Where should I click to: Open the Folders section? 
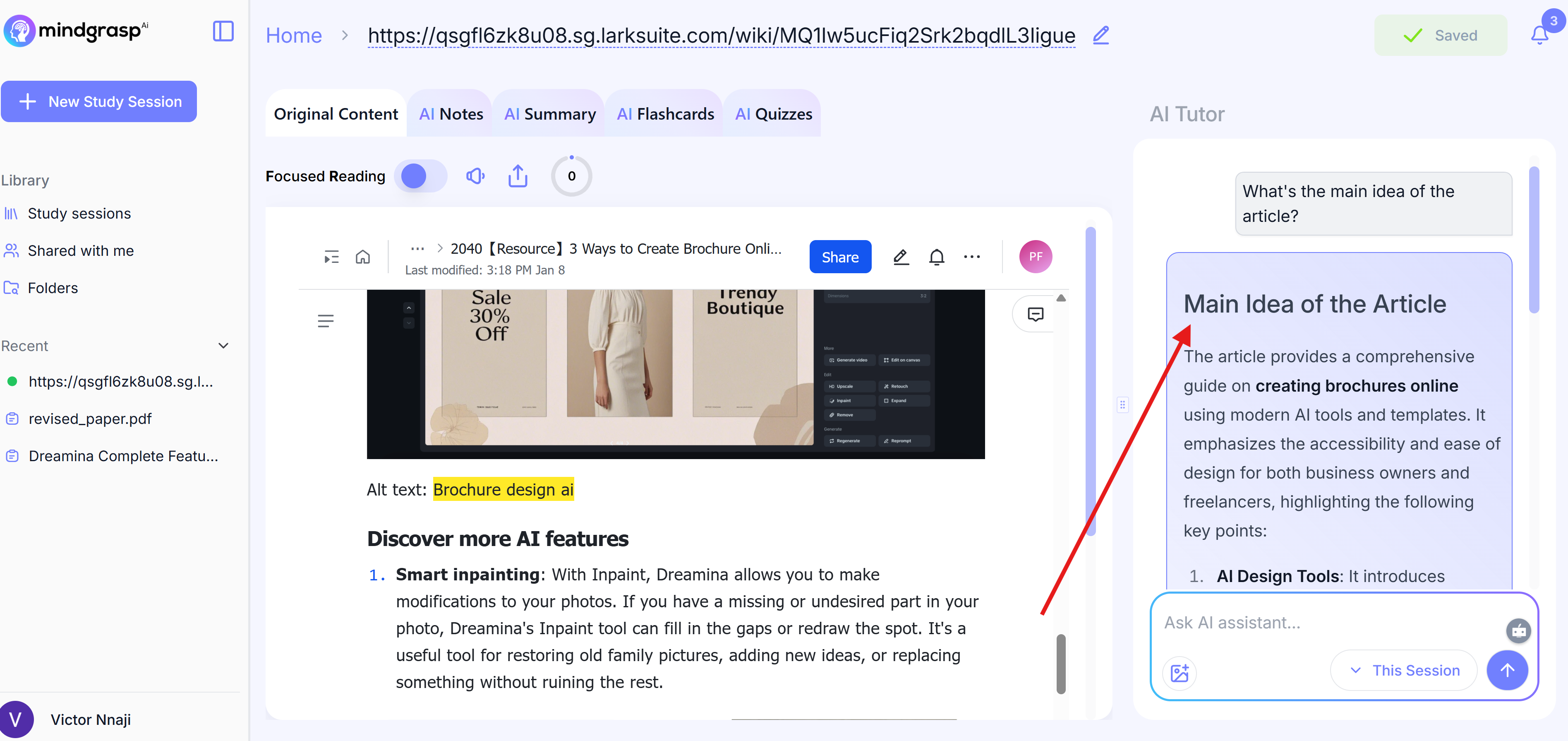pos(53,287)
